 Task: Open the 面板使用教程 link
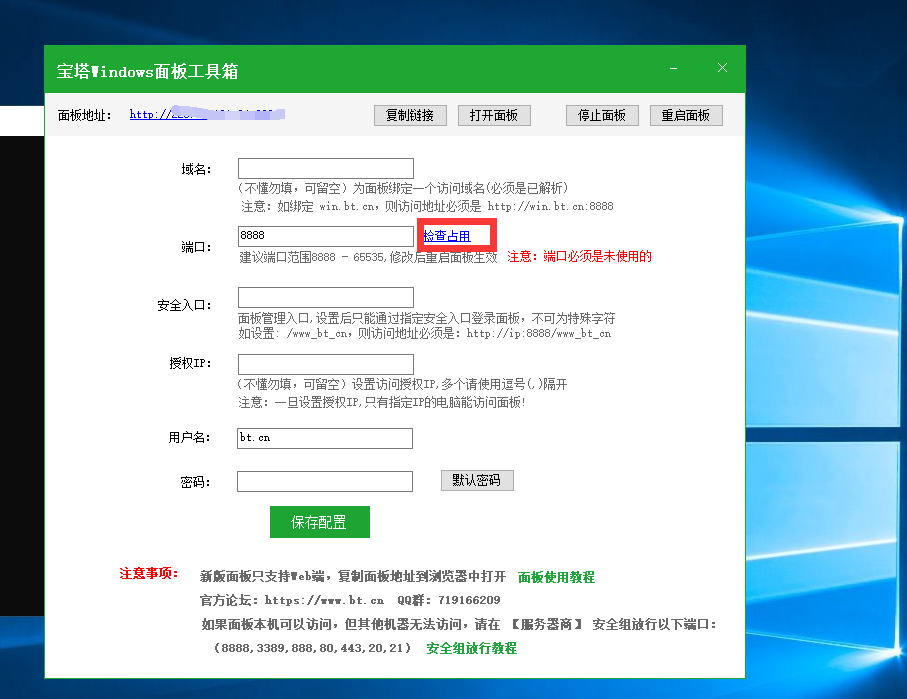tap(556, 577)
